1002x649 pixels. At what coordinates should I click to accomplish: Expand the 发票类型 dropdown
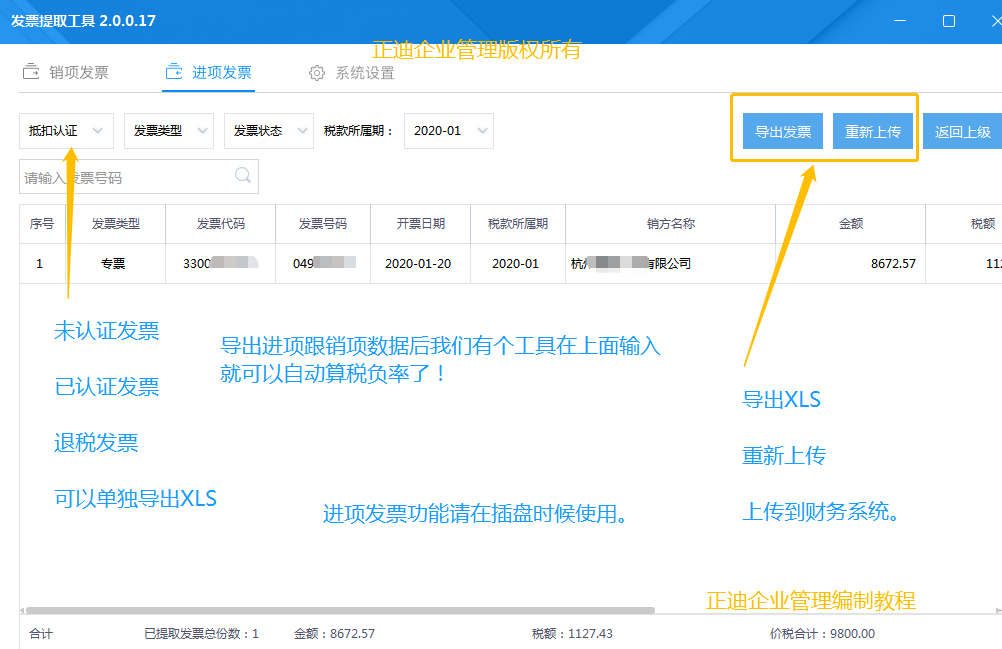(169, 131)
